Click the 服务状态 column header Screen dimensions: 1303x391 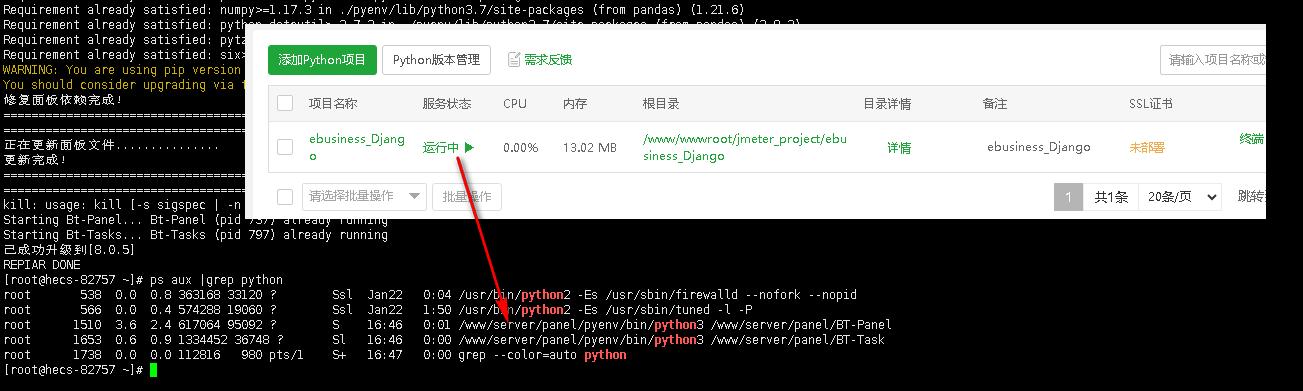pos(447,103)
